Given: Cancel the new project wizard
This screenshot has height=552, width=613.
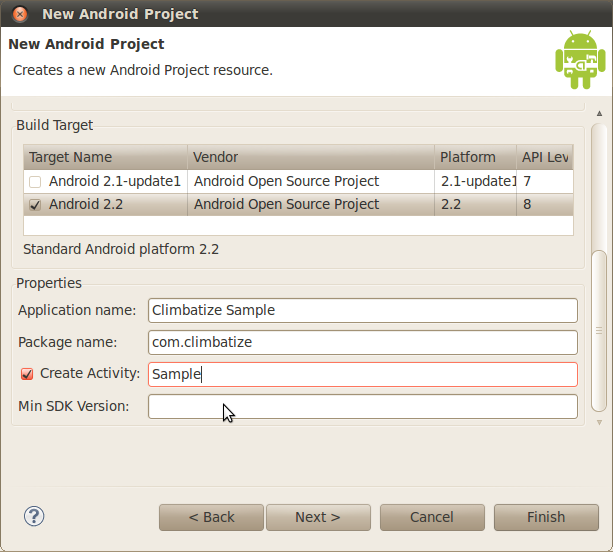Looking at the screenshot, I should 432,517.
